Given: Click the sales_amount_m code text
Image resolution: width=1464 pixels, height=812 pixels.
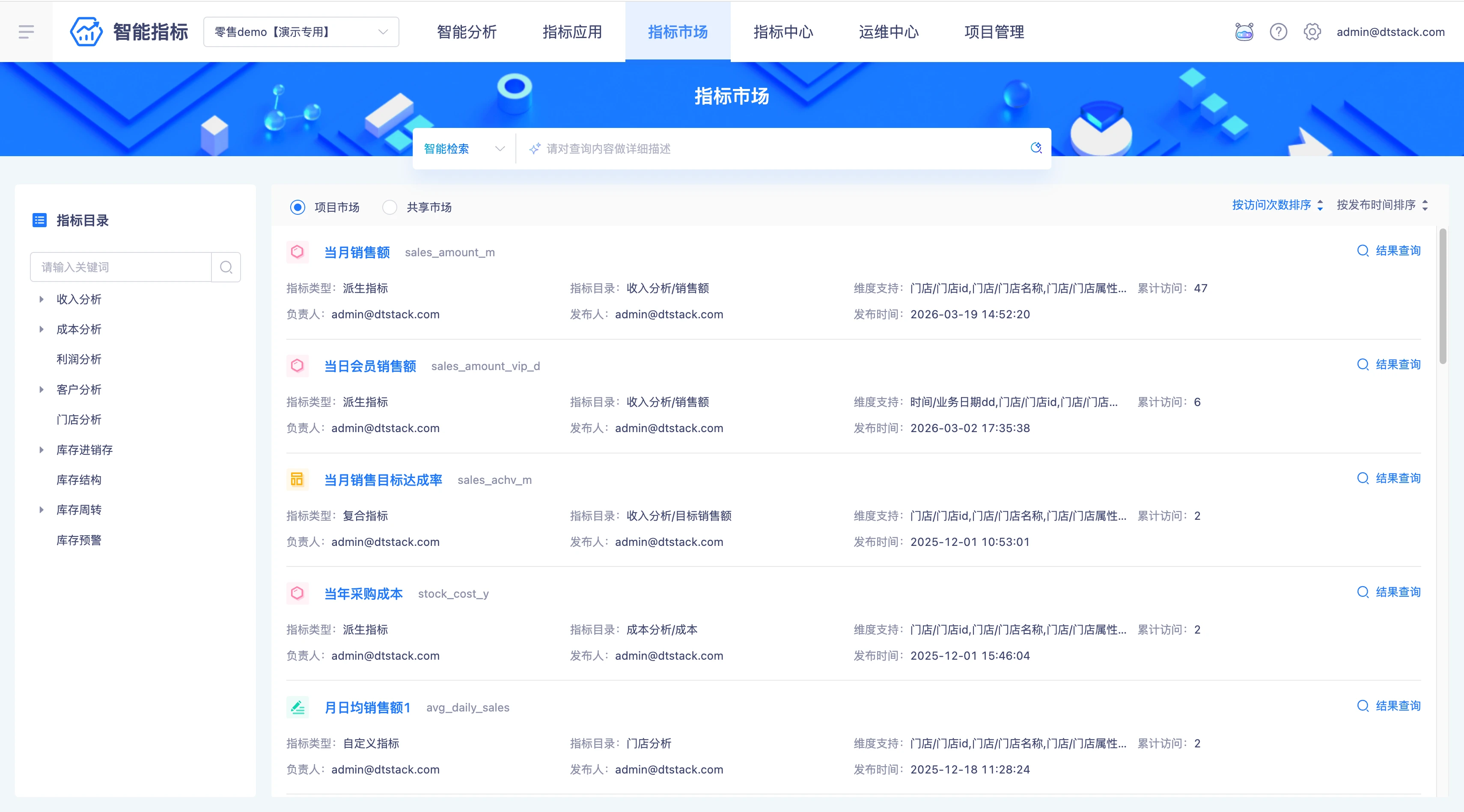Looking at the screenshot, I should point(449,253).
